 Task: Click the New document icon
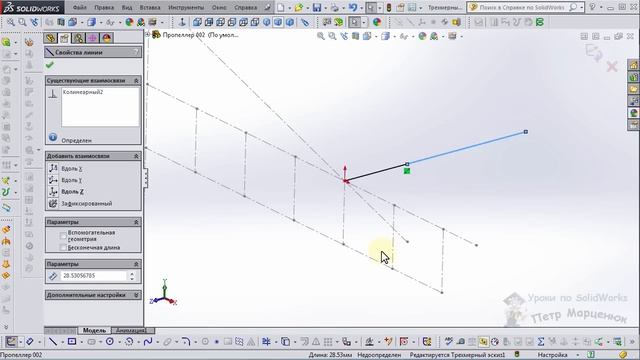point(281,7)
